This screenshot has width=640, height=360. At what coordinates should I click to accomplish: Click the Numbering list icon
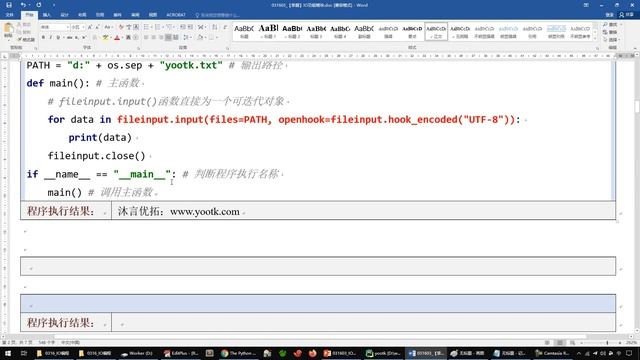[x=158, y=27]
